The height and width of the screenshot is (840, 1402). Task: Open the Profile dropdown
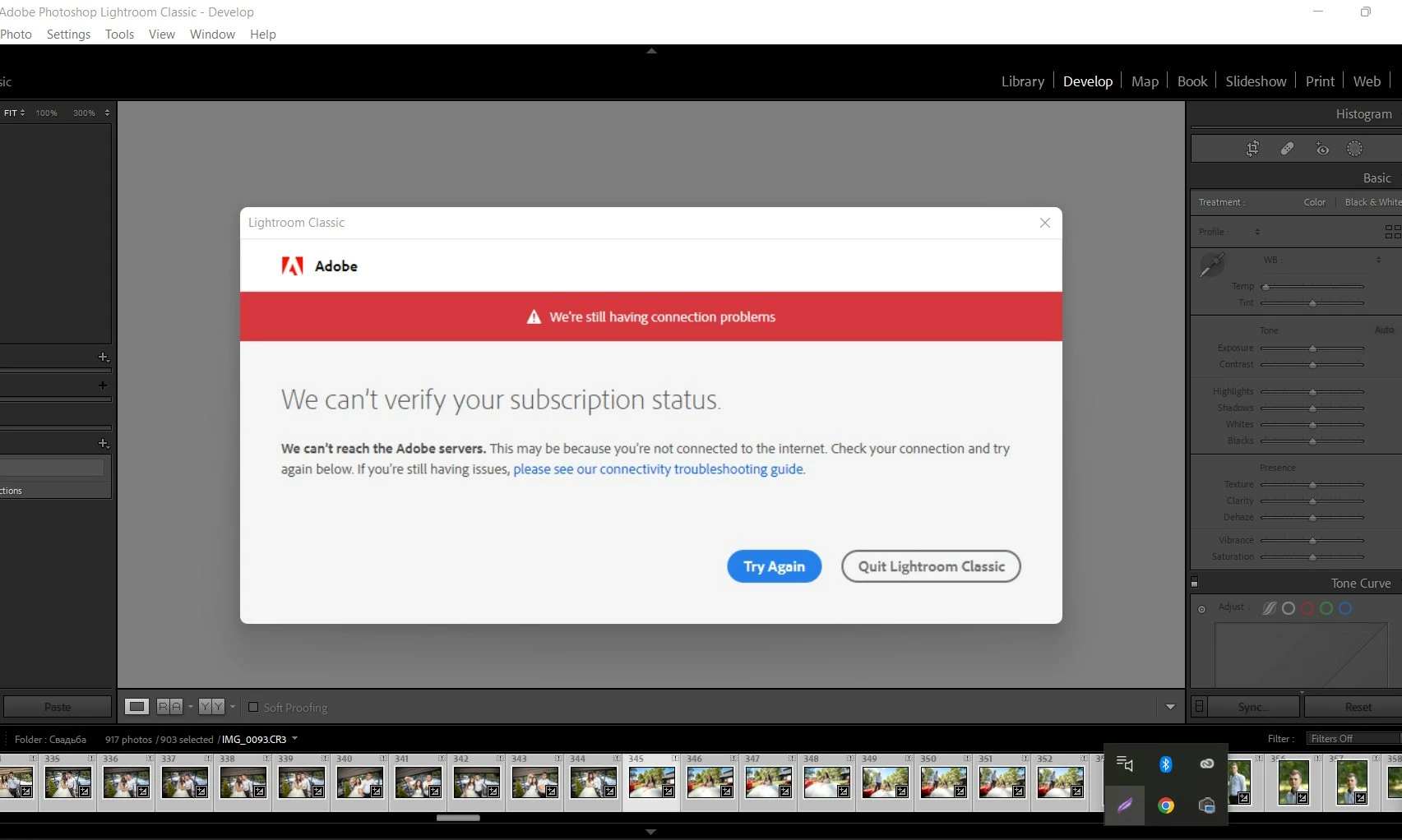(1257, 232)
